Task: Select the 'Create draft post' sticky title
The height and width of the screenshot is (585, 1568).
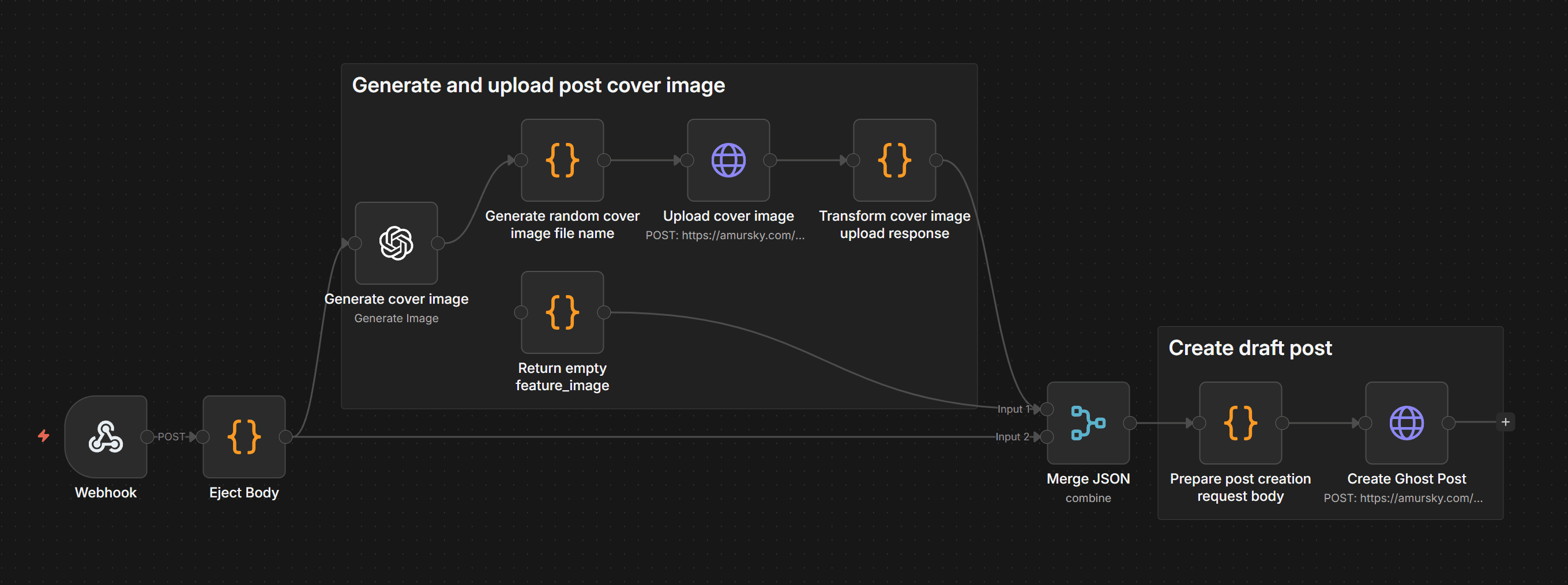Action: click(x=1250, y=348)
